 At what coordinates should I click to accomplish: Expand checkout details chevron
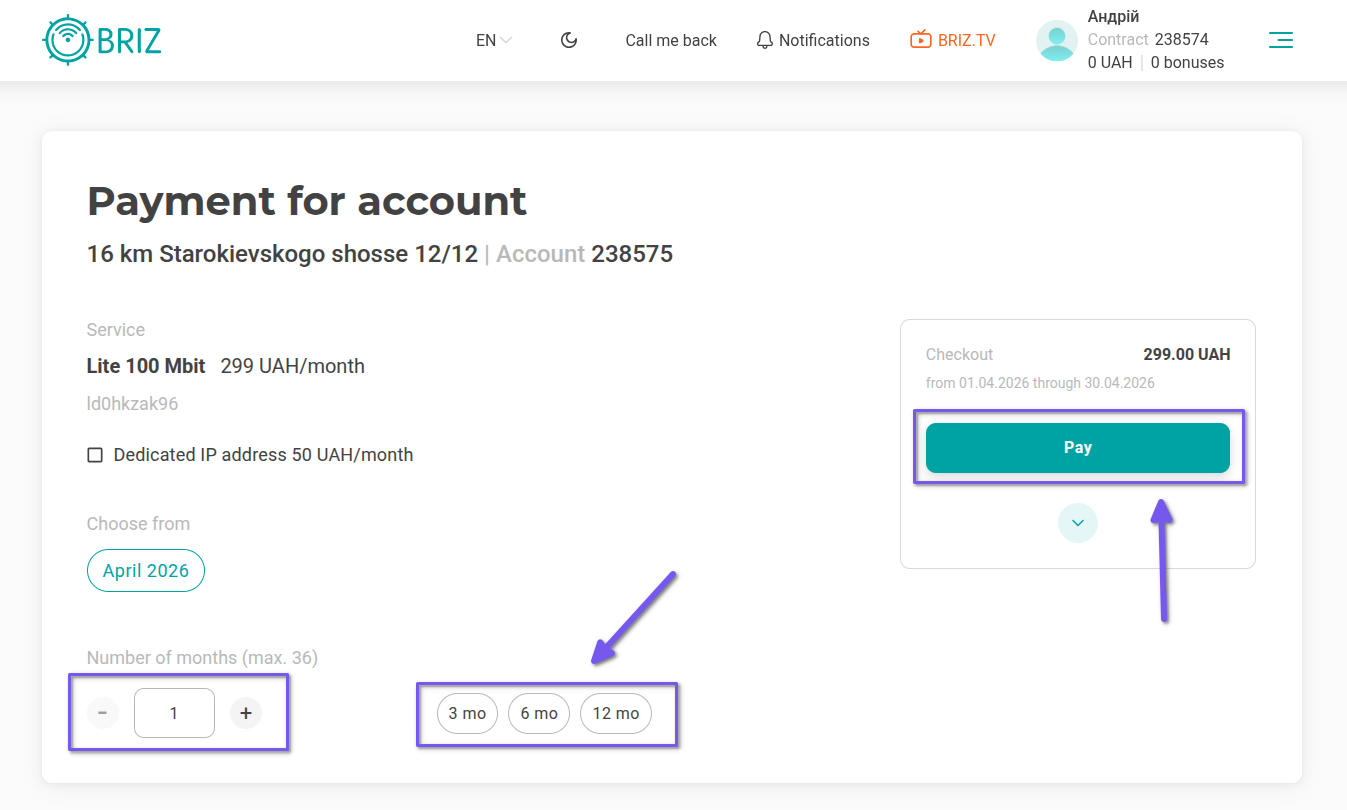pos(1078,523)
